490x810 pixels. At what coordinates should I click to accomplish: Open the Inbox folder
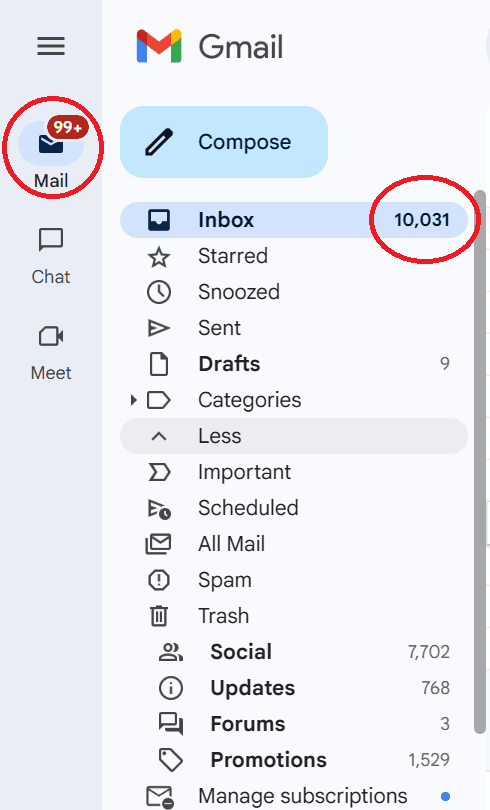pos(294,220)
